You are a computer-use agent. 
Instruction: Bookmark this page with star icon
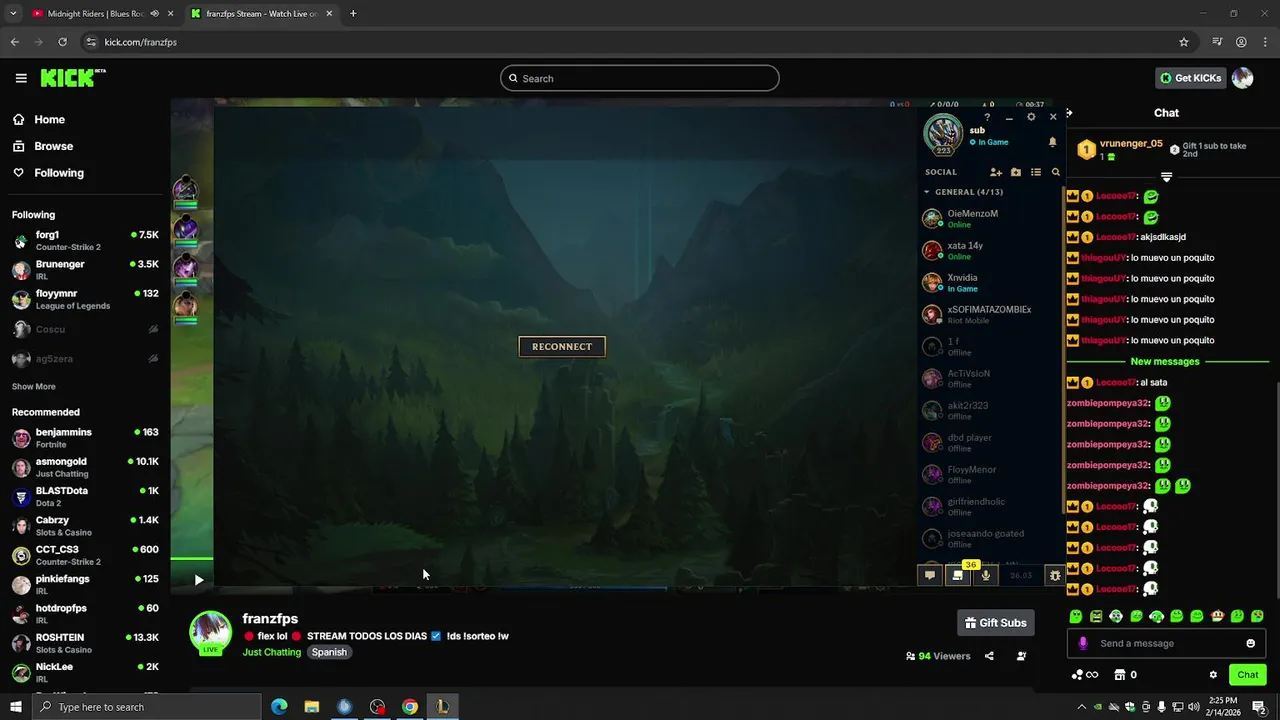[x=1184, y=42]
